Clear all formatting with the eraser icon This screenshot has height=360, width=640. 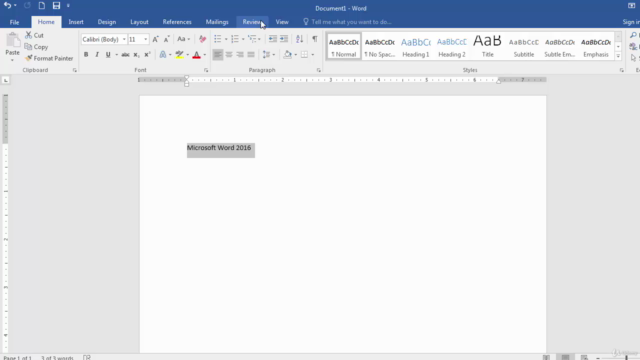pos(202,39)
